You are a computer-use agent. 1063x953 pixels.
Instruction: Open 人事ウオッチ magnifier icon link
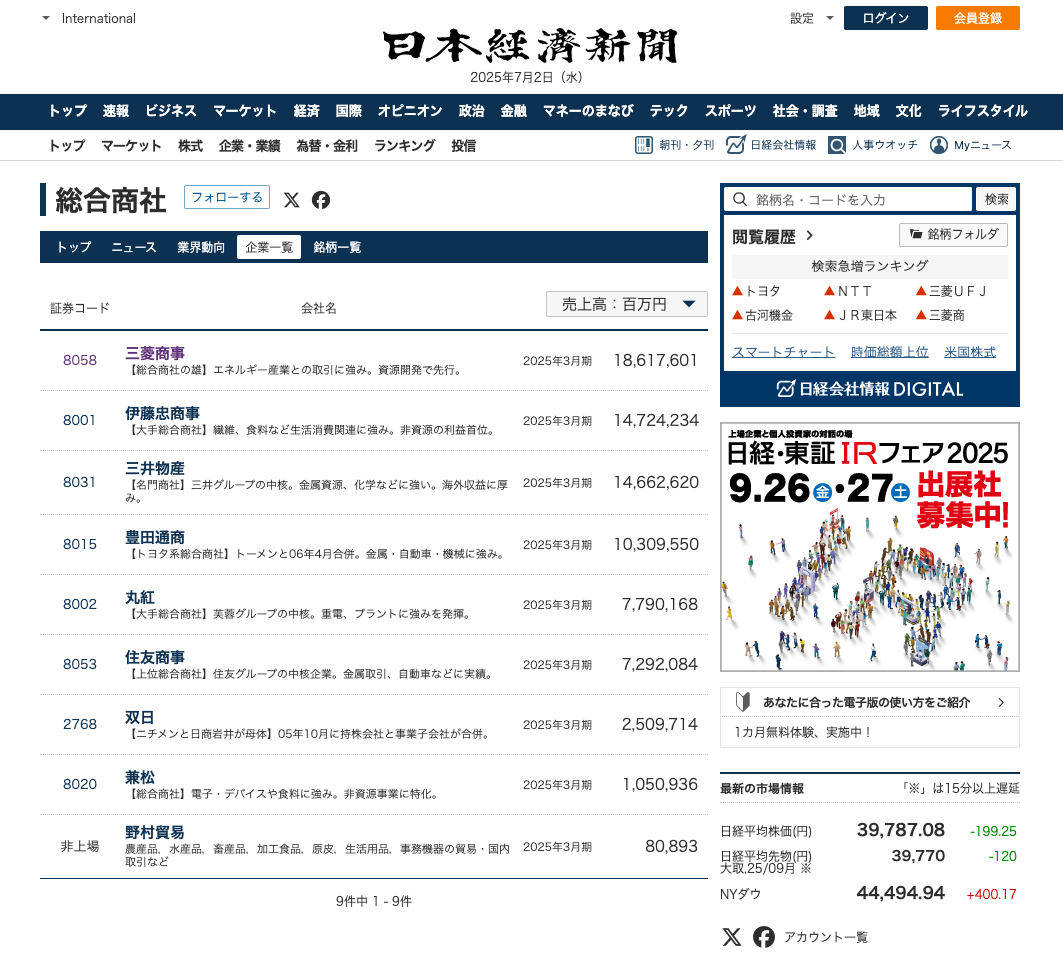(837, 145)
